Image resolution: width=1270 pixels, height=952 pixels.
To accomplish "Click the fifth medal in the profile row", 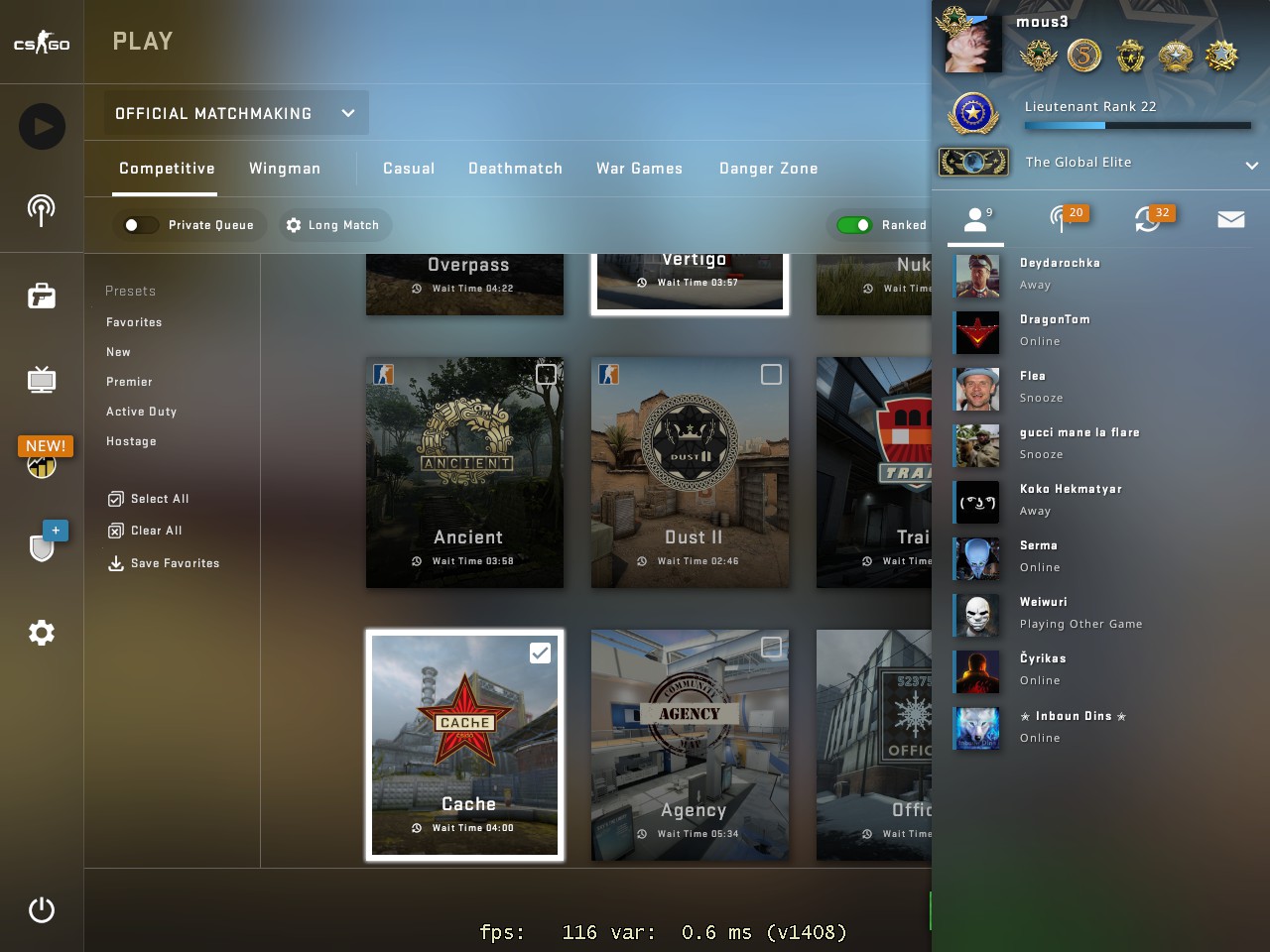I will [x=1221, y=56].
